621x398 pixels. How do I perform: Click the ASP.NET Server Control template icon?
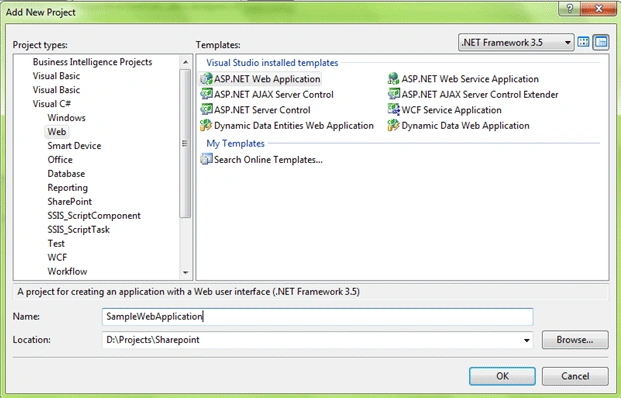(206, 110)
